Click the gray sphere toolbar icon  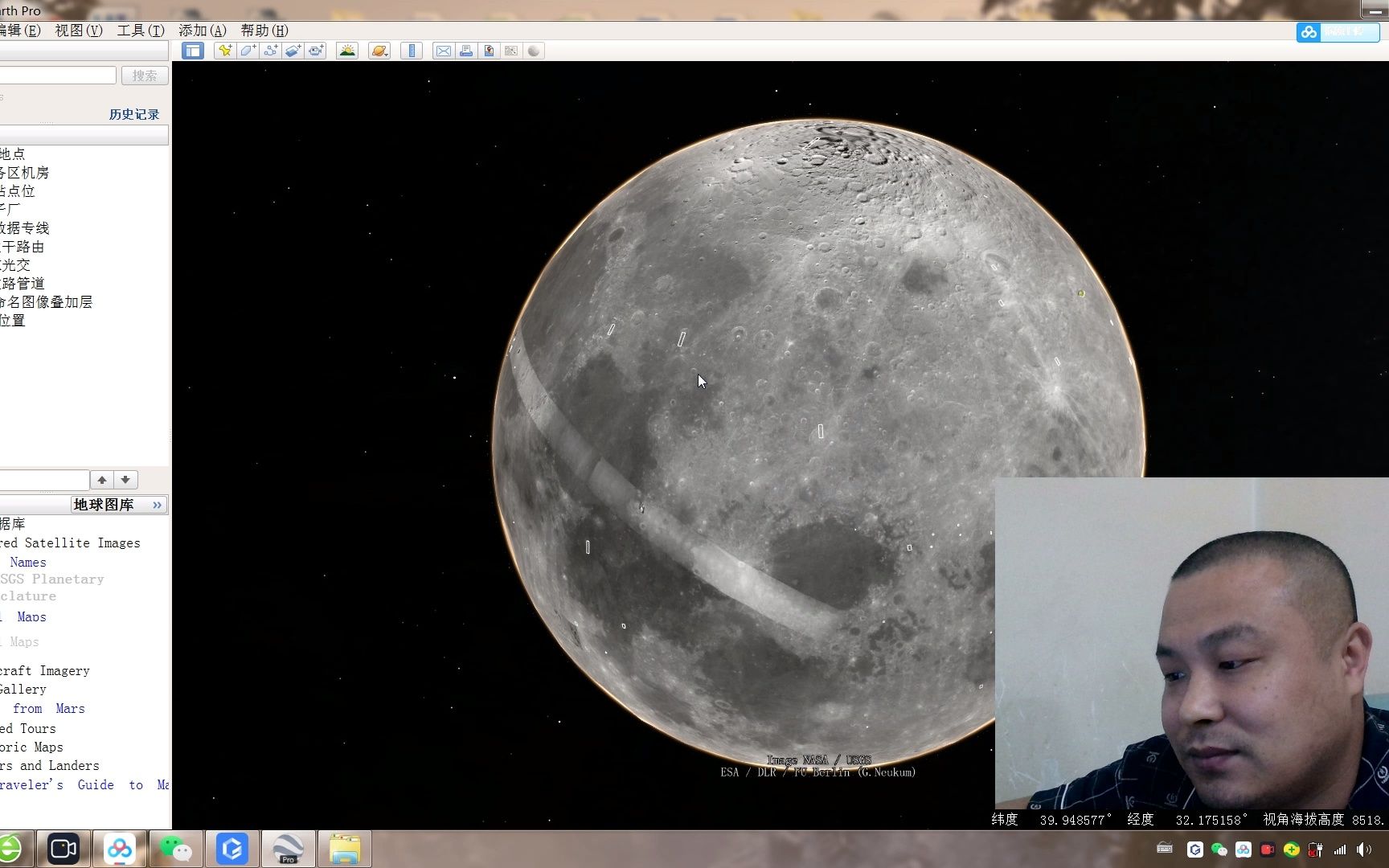pyautogui.click(x=534, y=51)
